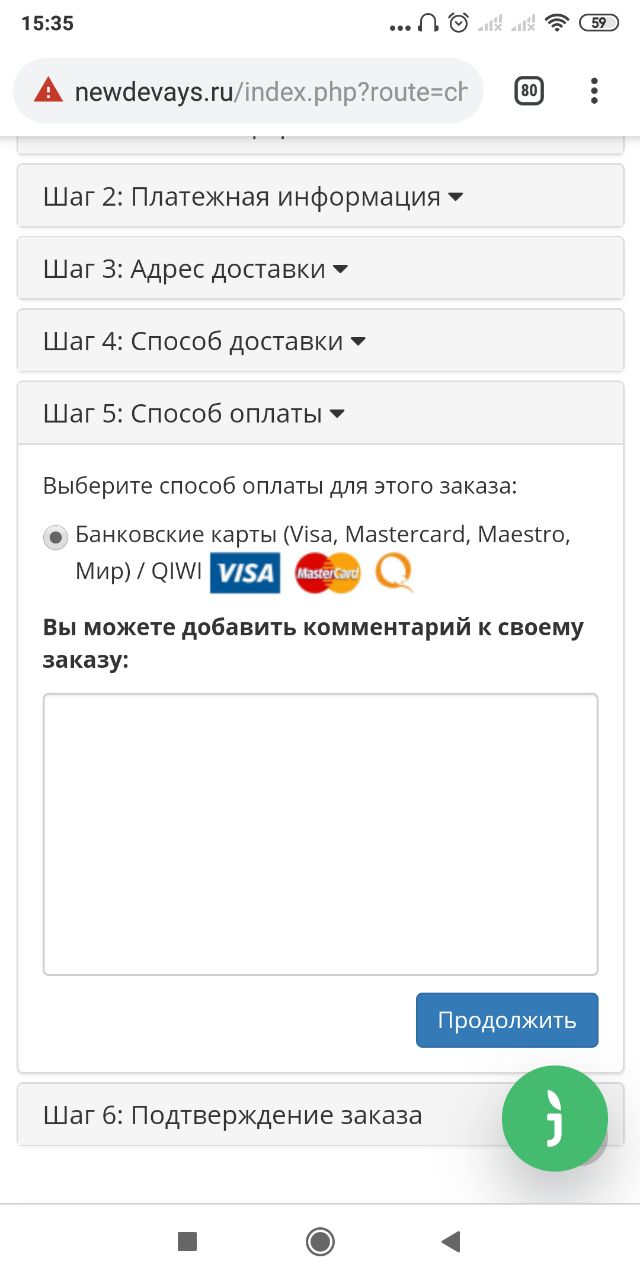
Task: Tap the newdevays.ru address bar URL
Action: pyautogui.click(x=271, y=92)
